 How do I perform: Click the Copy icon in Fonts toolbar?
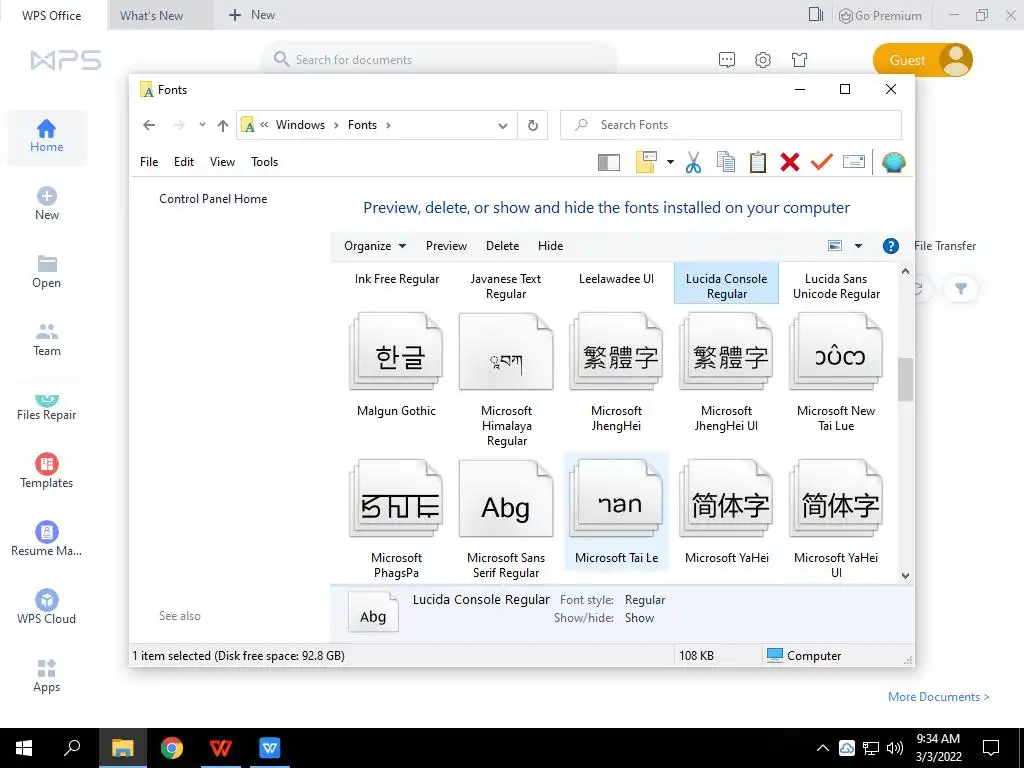click(x=726, y=162)
